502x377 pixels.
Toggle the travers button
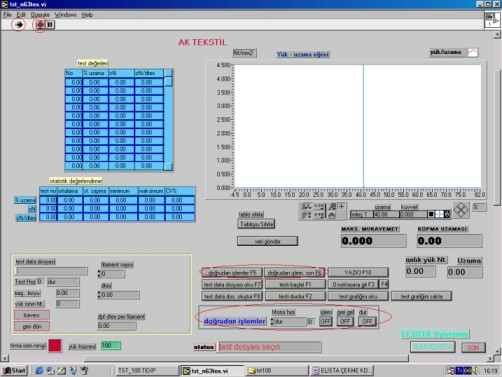pos(32,315)
